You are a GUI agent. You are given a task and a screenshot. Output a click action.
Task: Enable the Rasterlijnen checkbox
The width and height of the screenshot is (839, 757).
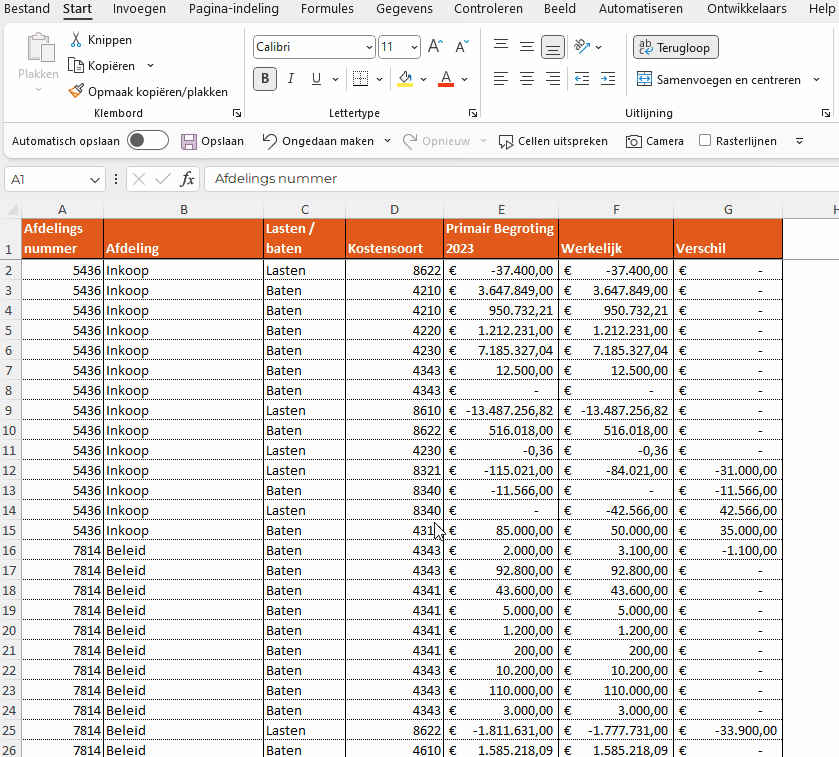[x=705, y=141]
